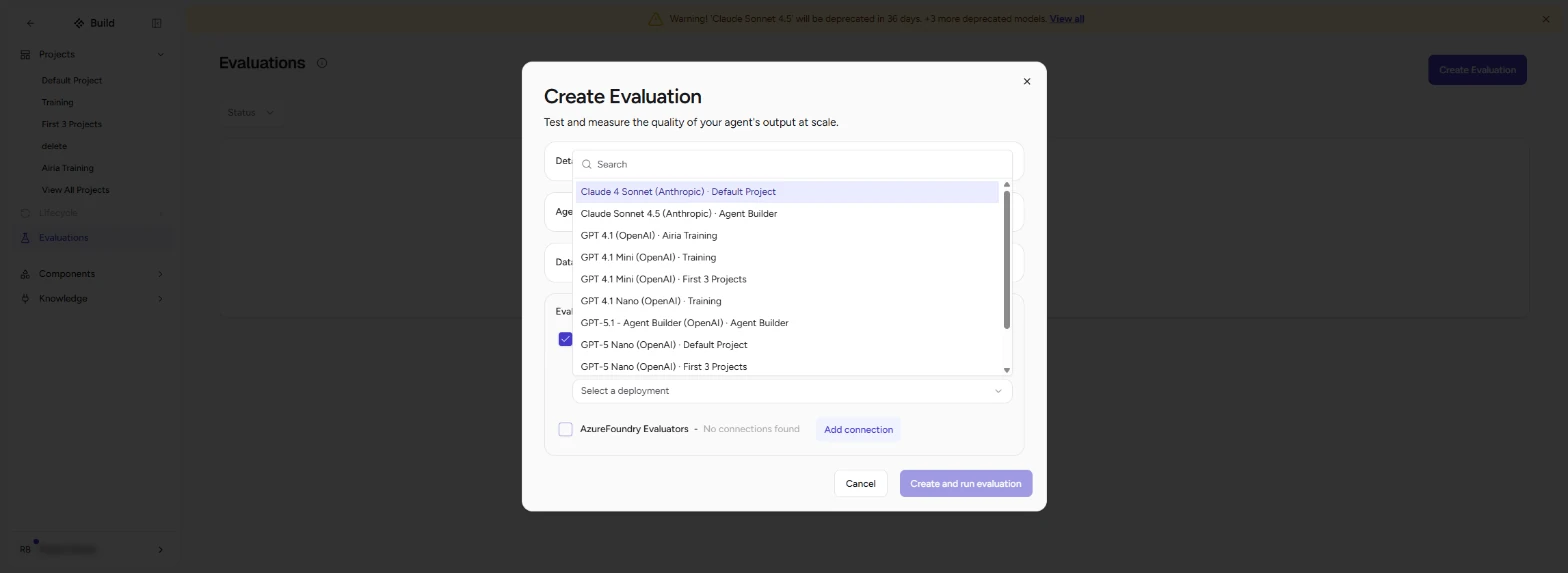The width and height of the screenshot is (1568, 573).
Task: Expand the Knowledge section chevron
Action: coord(160,299)
